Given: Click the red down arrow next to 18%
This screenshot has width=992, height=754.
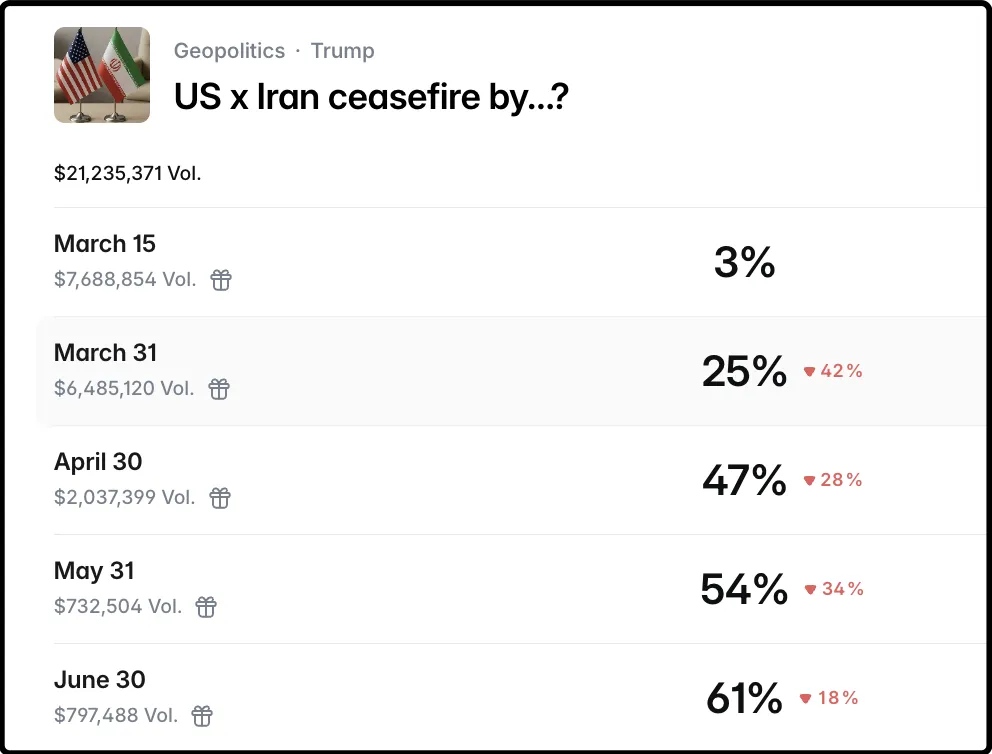Looking at the screenshot, I should click(x=806, y=699).
